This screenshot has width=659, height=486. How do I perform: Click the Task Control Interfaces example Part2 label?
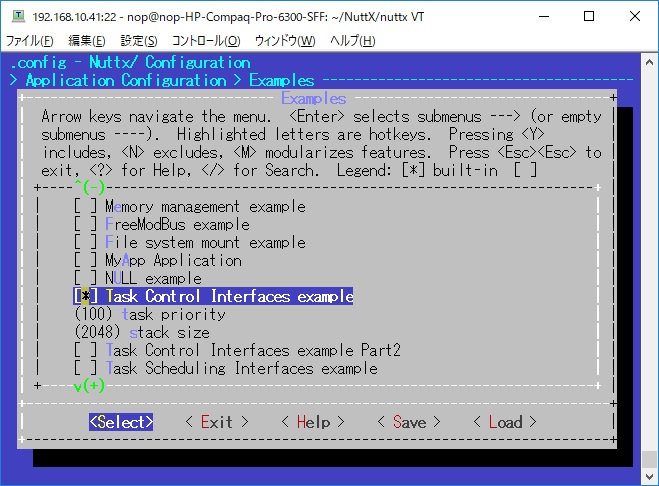click(x=253, y=350)
